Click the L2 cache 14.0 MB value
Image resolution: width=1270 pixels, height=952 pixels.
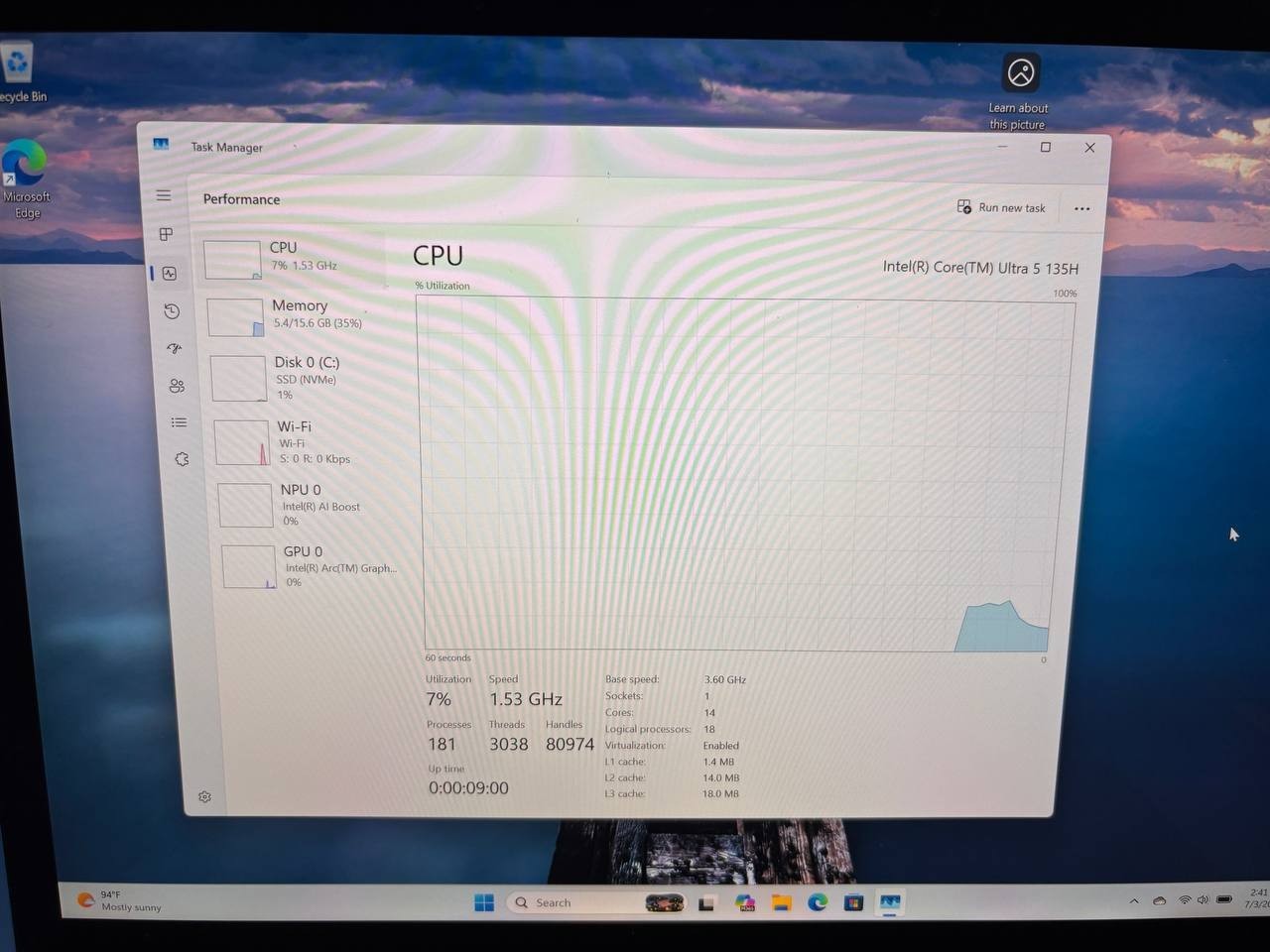721,778
